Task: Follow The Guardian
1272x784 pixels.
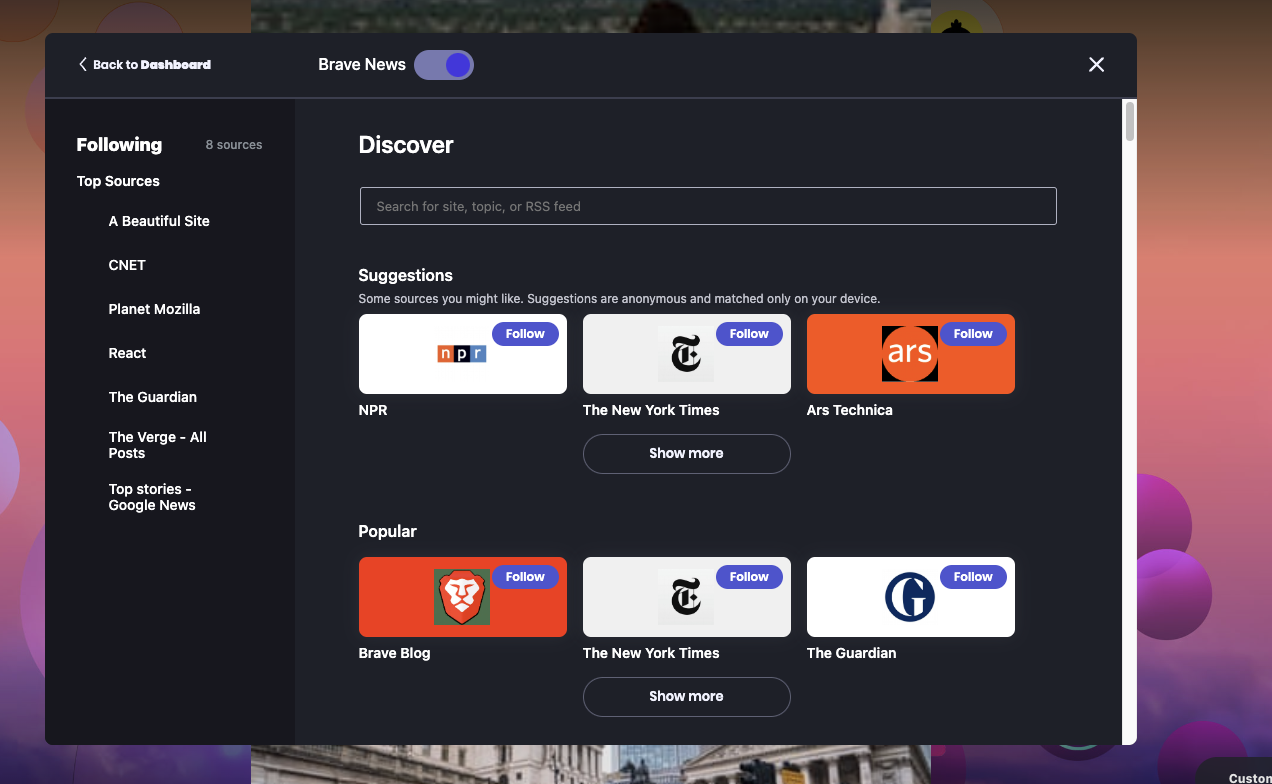Action: point(973,577)
